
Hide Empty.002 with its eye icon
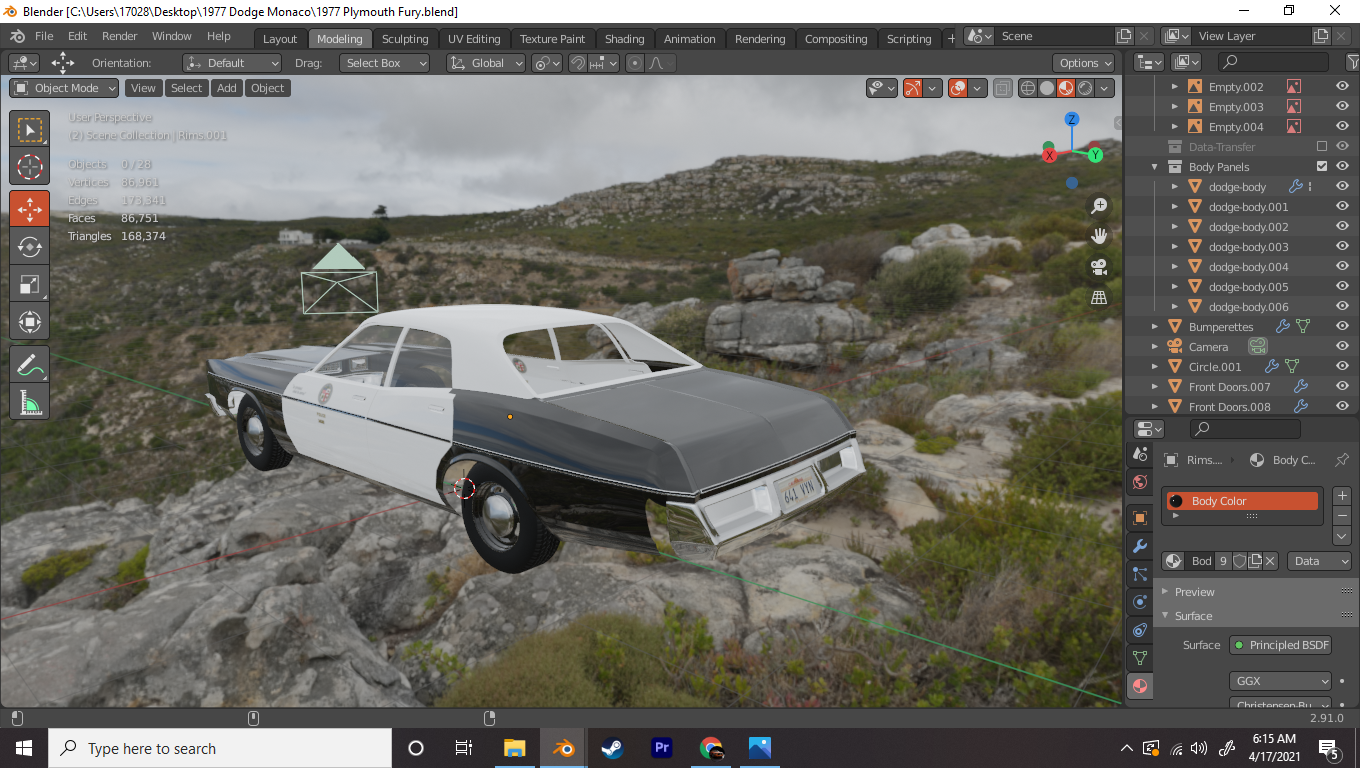[1342, 87]
